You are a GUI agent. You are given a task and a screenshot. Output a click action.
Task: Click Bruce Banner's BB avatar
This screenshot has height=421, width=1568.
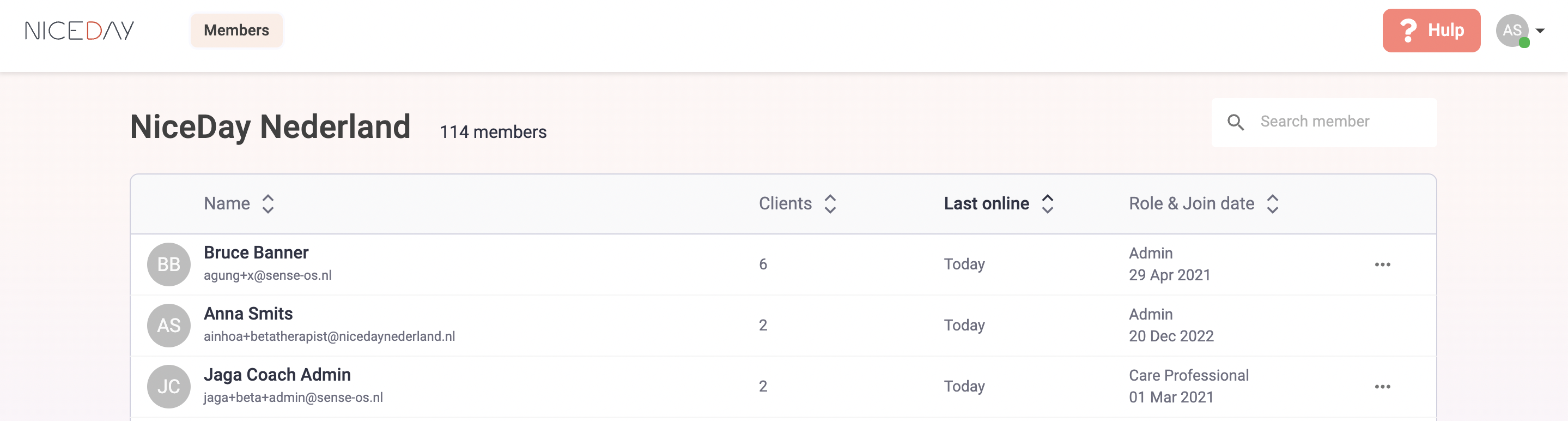point(168,264)
